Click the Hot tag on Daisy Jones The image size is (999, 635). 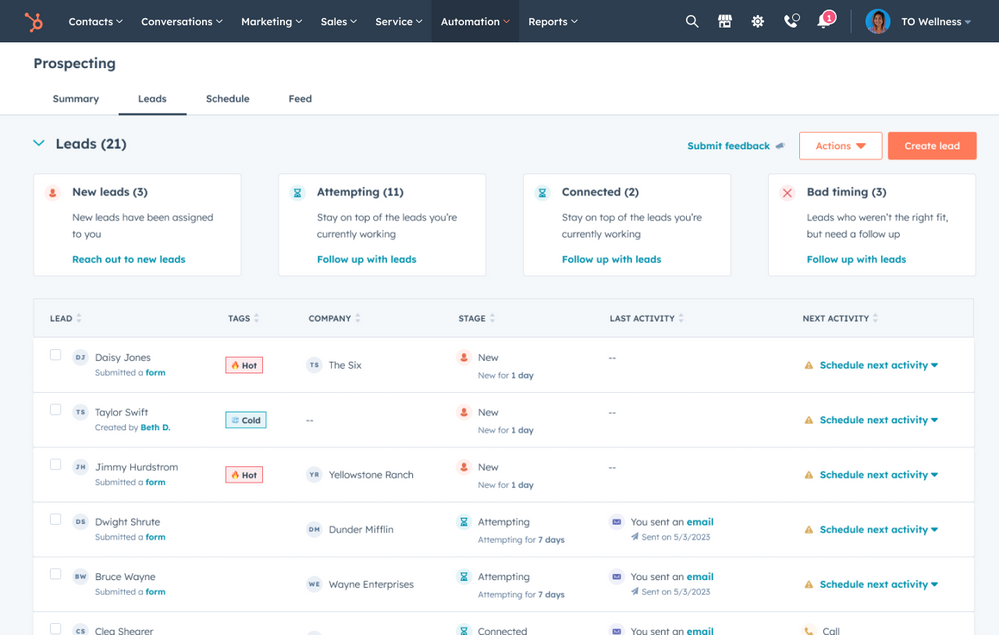point(244,365)
